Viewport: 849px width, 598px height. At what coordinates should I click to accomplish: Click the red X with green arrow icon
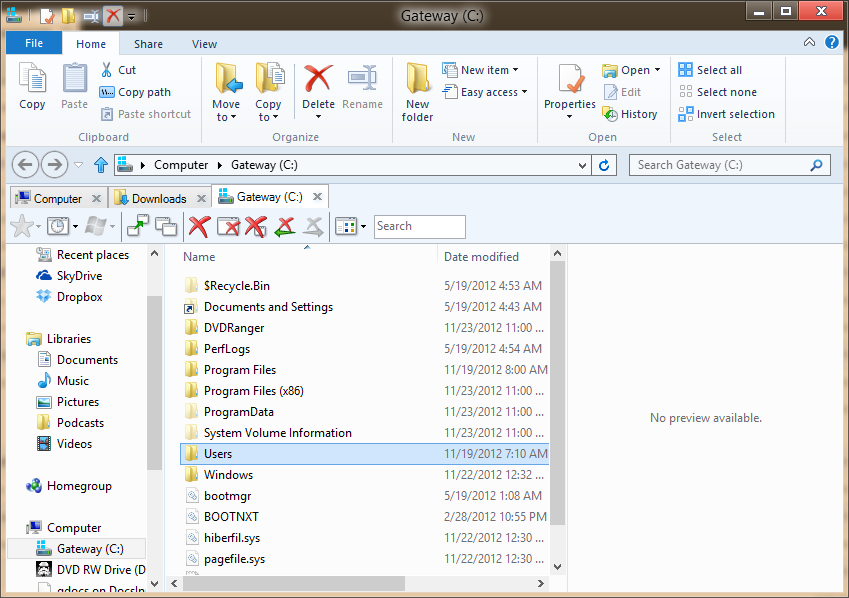285,226
